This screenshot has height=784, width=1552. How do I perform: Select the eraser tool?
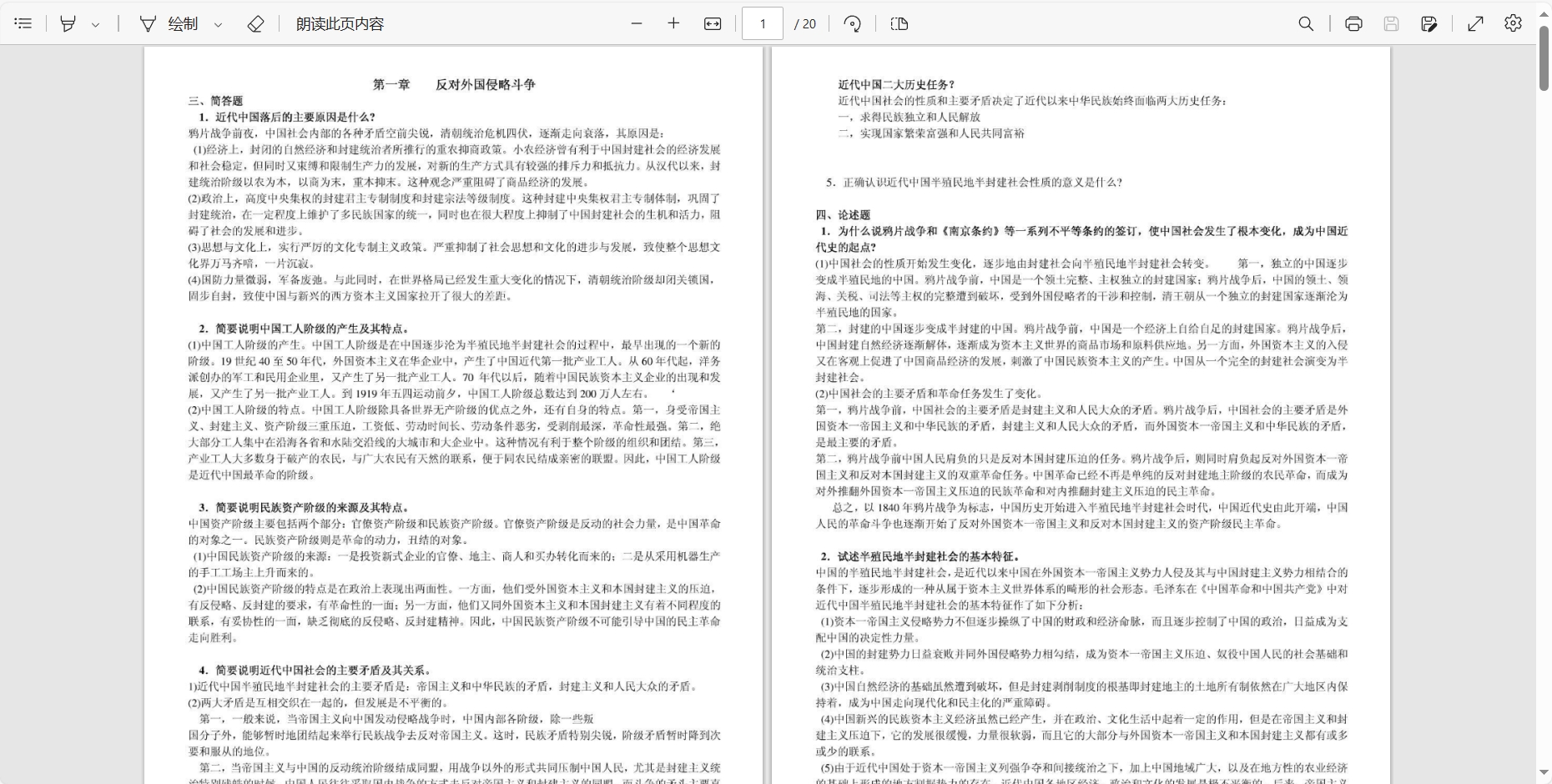(x=255, y=23)
